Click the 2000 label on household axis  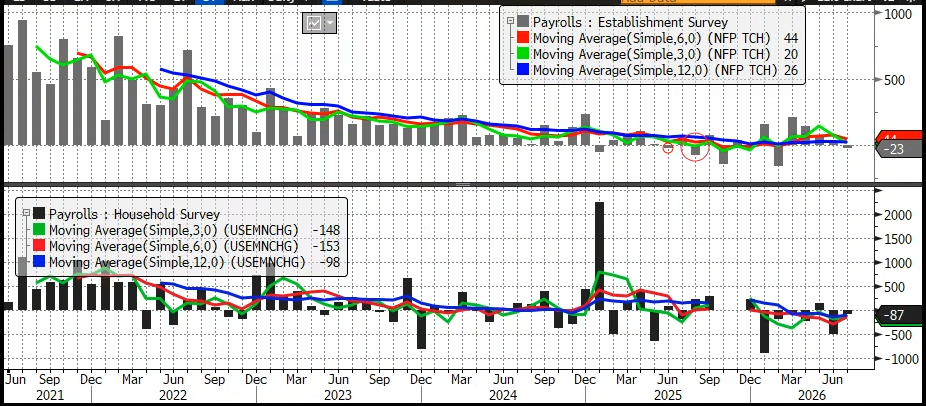pos(898,215)
